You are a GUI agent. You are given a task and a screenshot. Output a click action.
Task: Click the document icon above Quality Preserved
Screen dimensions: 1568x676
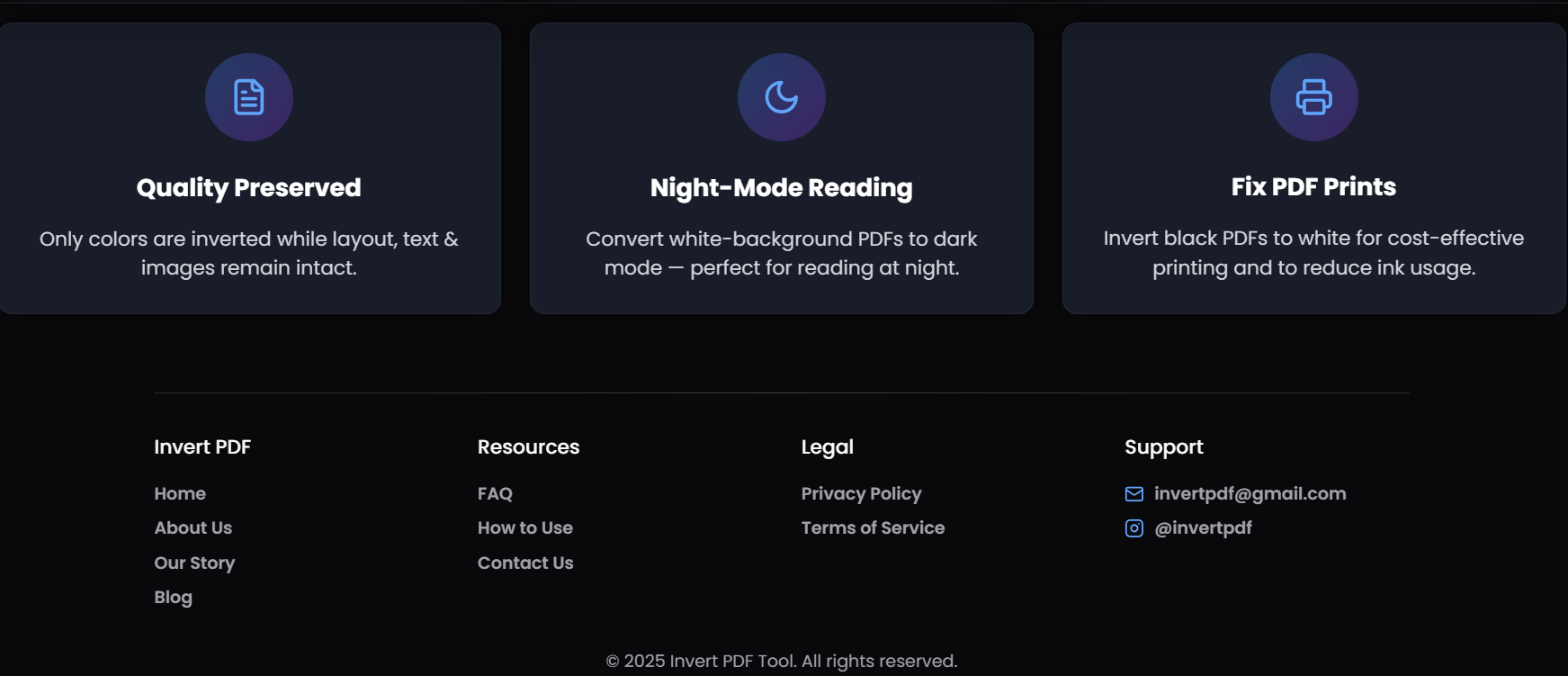[249, 97]
